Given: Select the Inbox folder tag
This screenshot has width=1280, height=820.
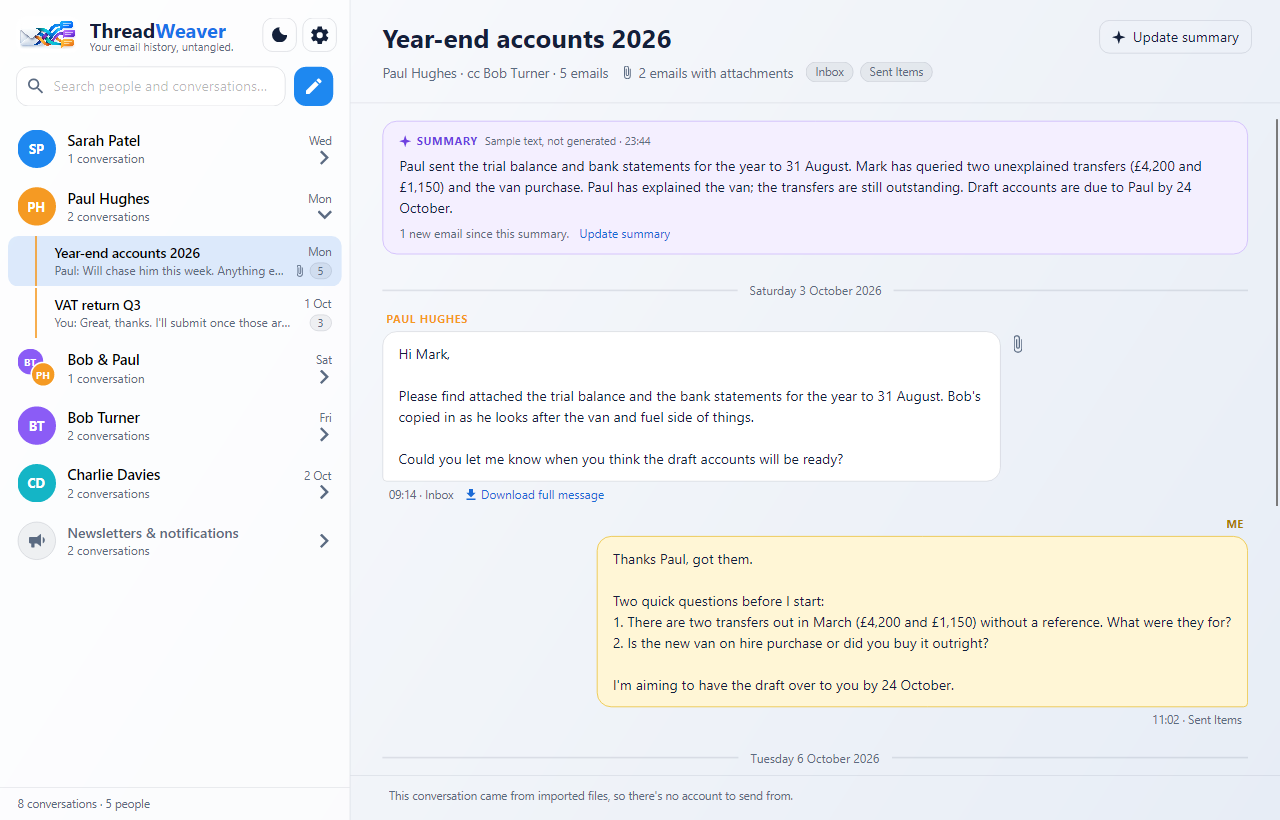Looking at the screenshot, I should [x=830, y=72].
